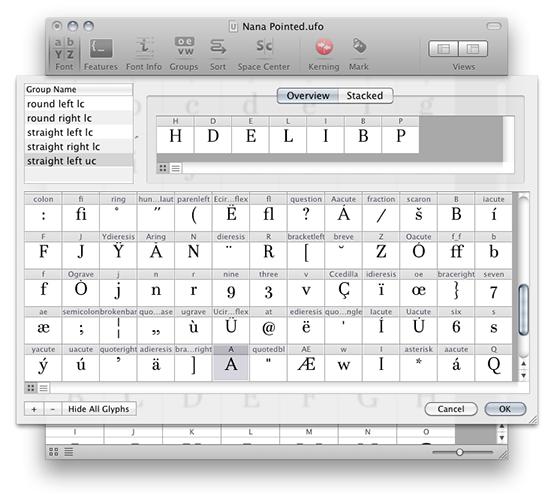Remove the group with minus button
The width and height of the screenshot is (557, 499).
[x=53, y=409]
